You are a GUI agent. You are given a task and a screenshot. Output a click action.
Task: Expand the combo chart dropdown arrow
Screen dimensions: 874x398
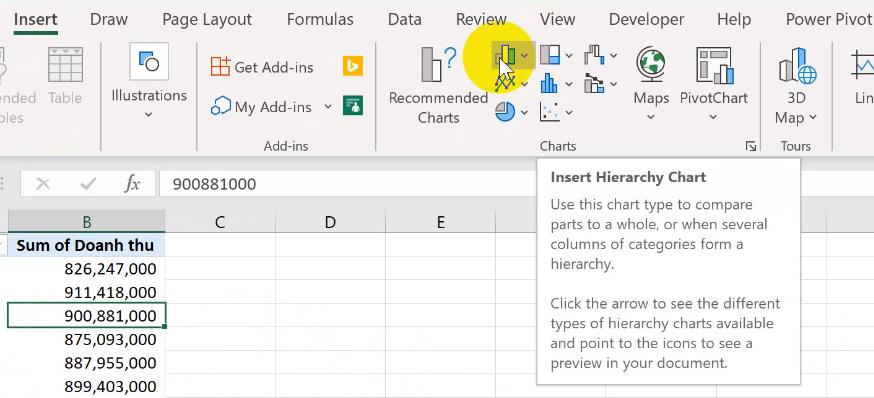[x=613, y=84]
